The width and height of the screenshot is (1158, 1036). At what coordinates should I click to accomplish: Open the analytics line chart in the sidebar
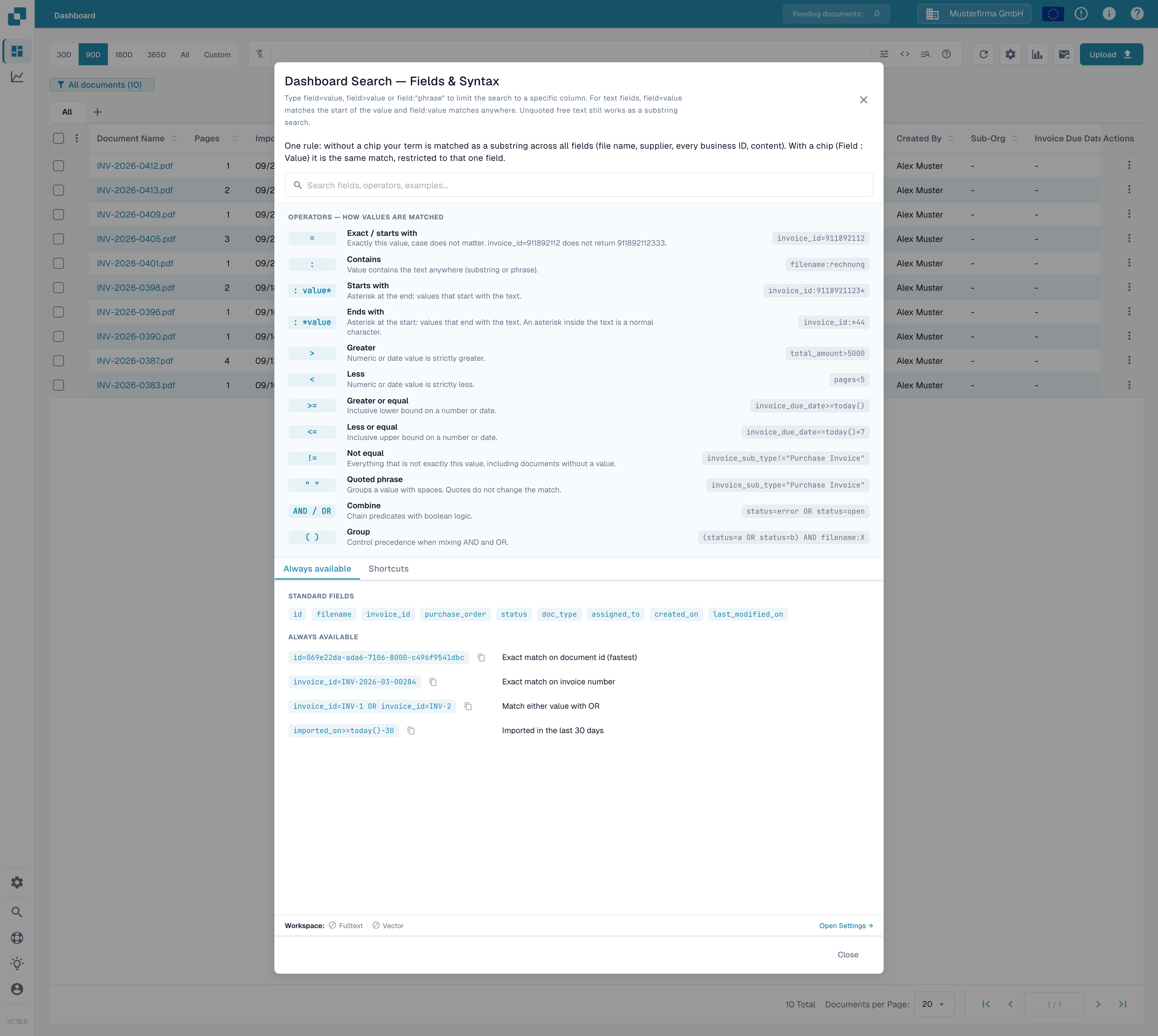pos(17,77)
